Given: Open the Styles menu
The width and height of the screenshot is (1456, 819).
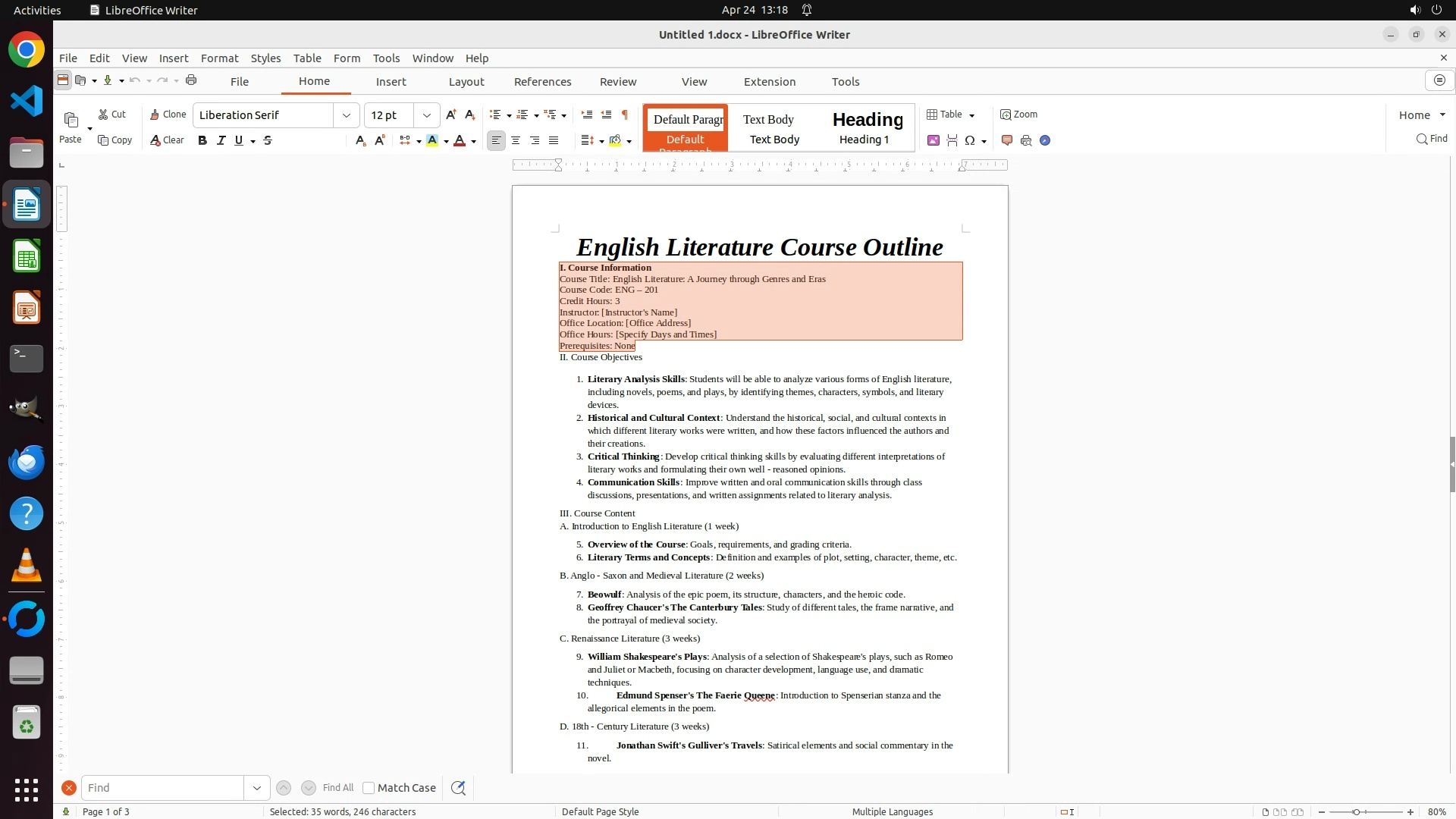Looking at the screenshot, I should tap(265, 58).
